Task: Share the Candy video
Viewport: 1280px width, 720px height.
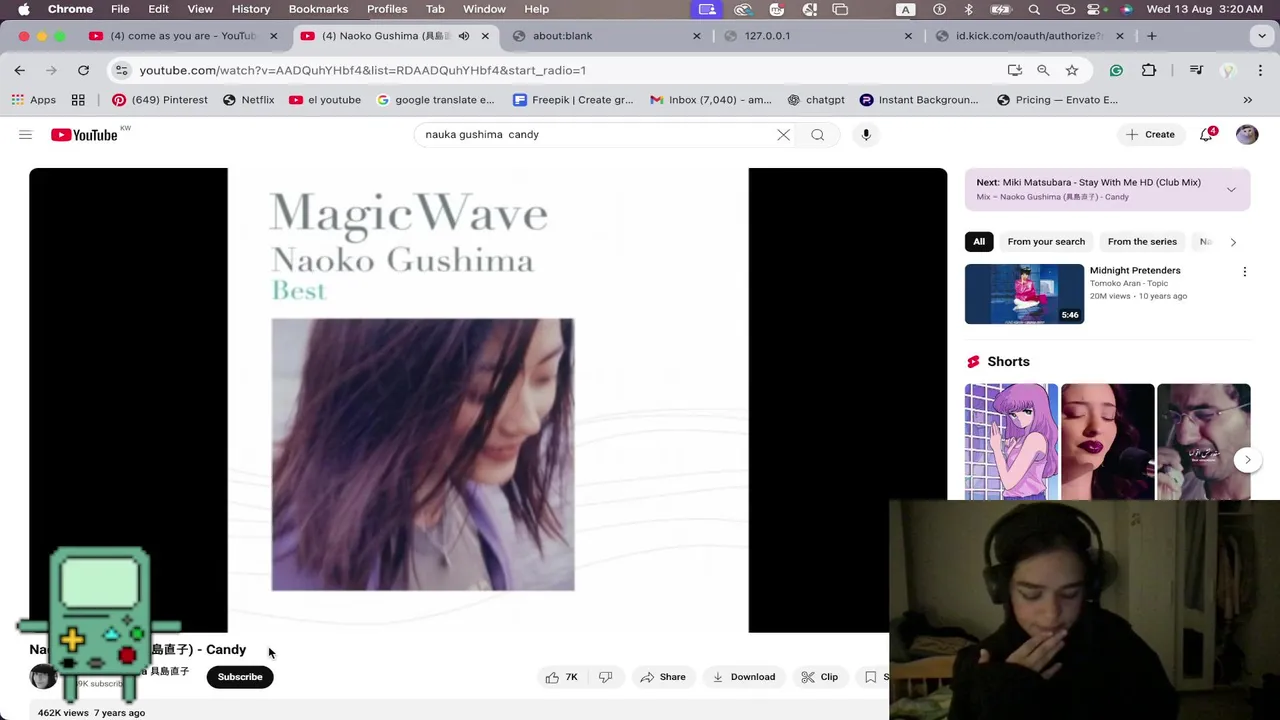Action: [663, 677]
